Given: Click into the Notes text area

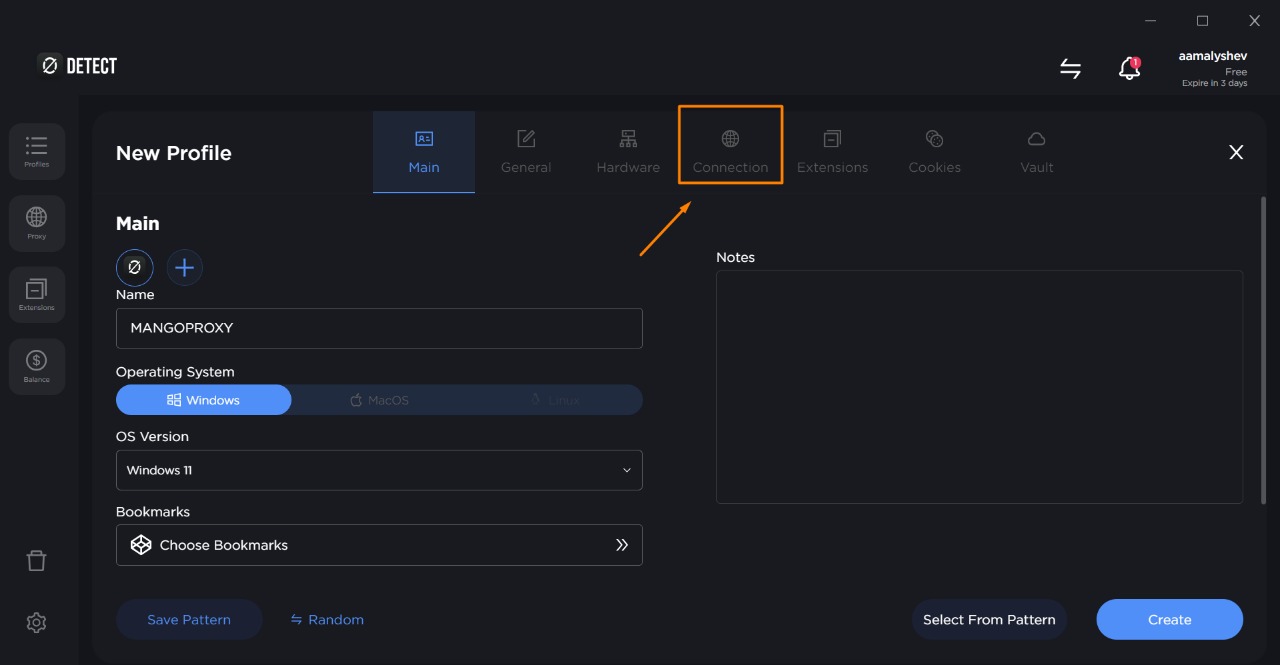Looking at the screenshot, I should coord(979,387).
